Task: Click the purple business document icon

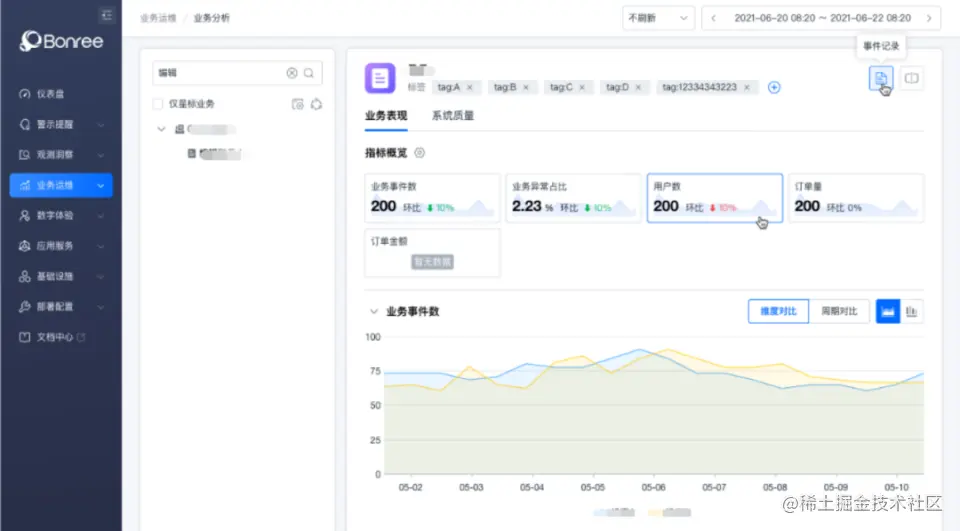Action: click(380, 78)
